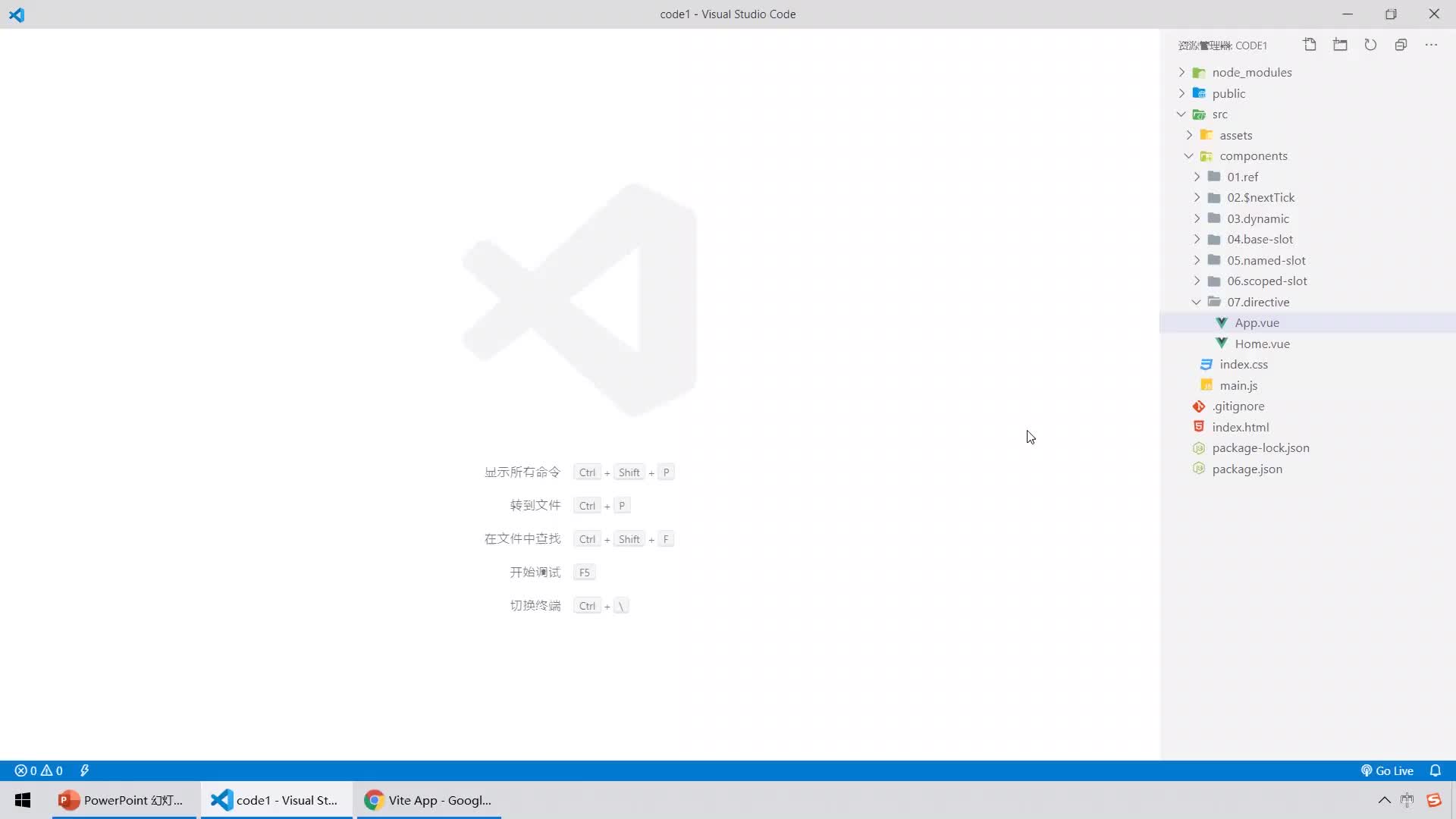Image resolution: width=1456 pixels, height=819 pixels.
Task: Open errors and warnings status indicator
Action: (x=39, y=770)
